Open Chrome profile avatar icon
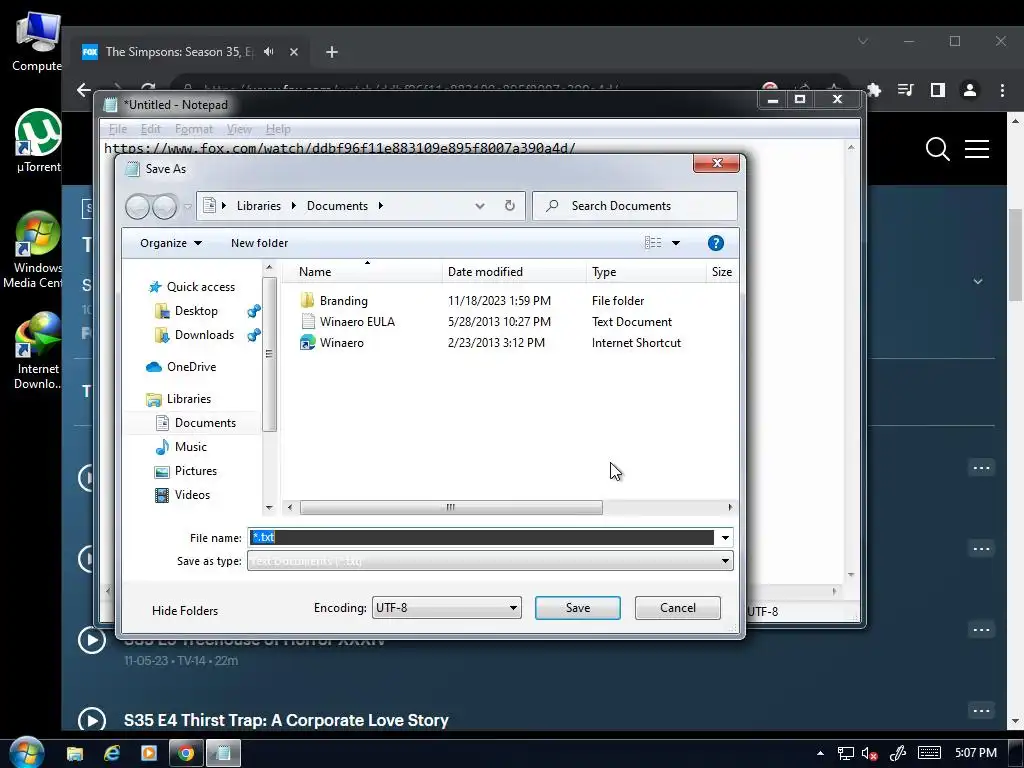The image size is (1024, 768). (x=970, y=89)
